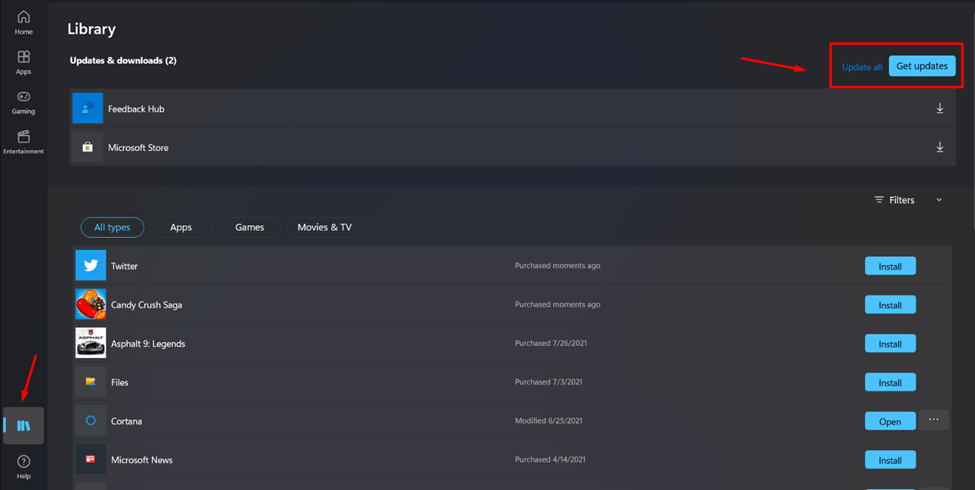Image resolution: width=975 pixels, height=490 pixels.
Task: Go to Home in sidebar
Action: pyautogui.click(x=24, y=22)
